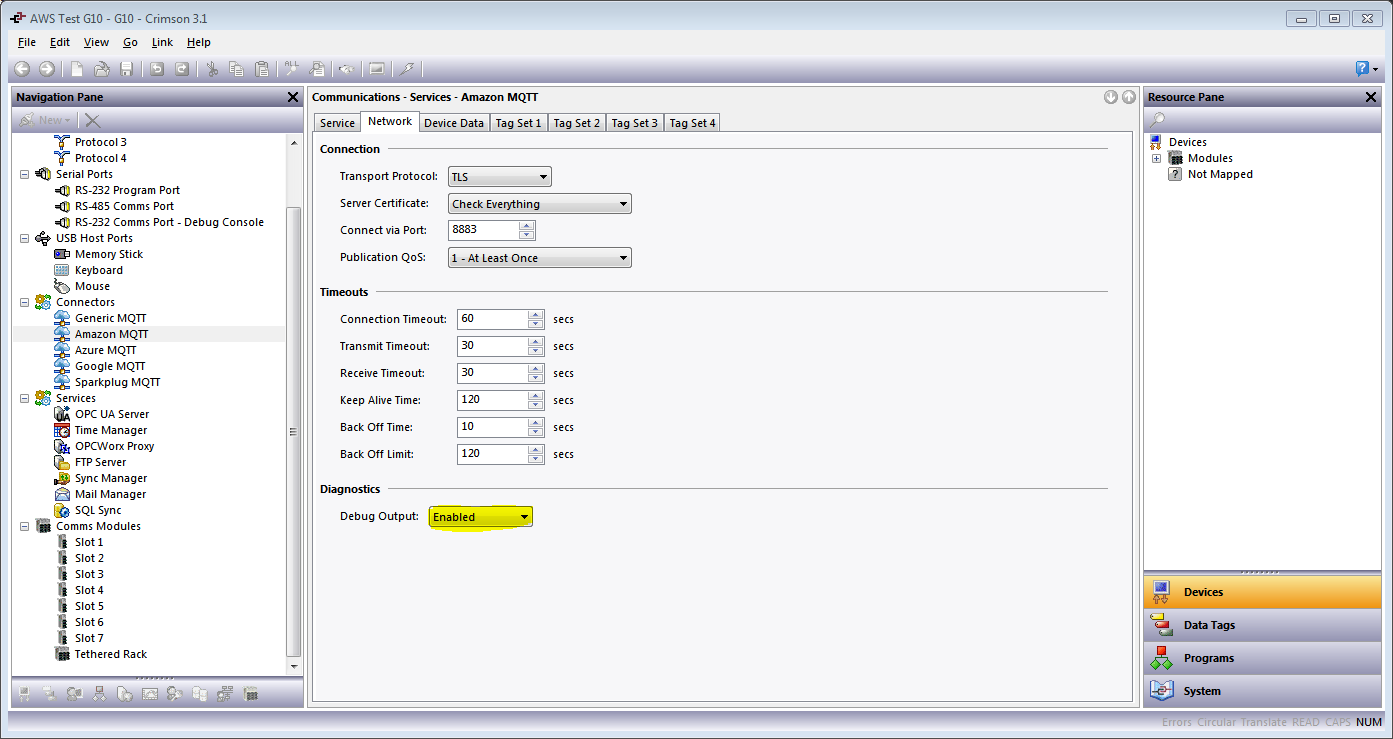Open the Debug Output dropdown
Viewport: 1393px width, 739px height.
[x=481, y=517]
